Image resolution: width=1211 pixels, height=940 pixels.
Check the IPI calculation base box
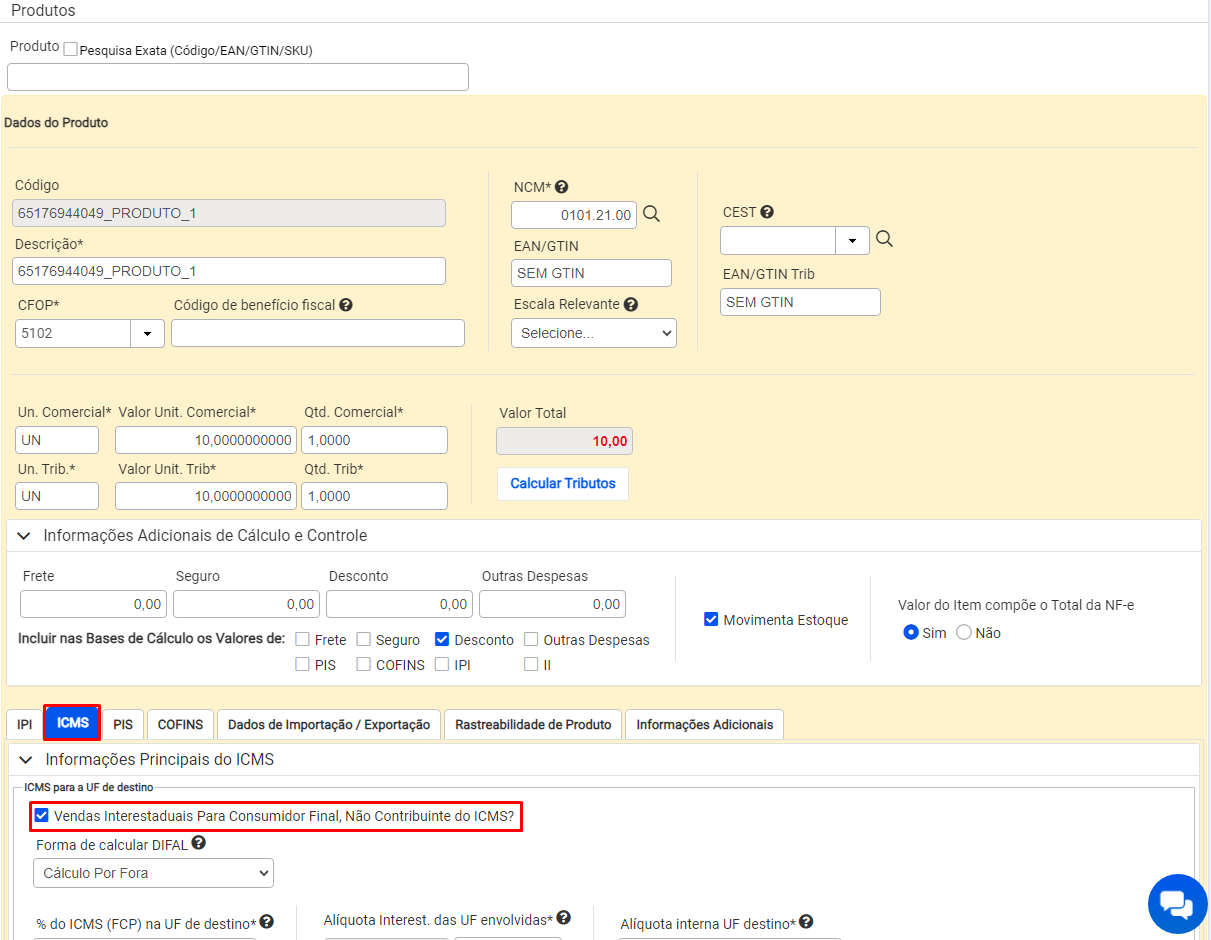tap(442, 664)
